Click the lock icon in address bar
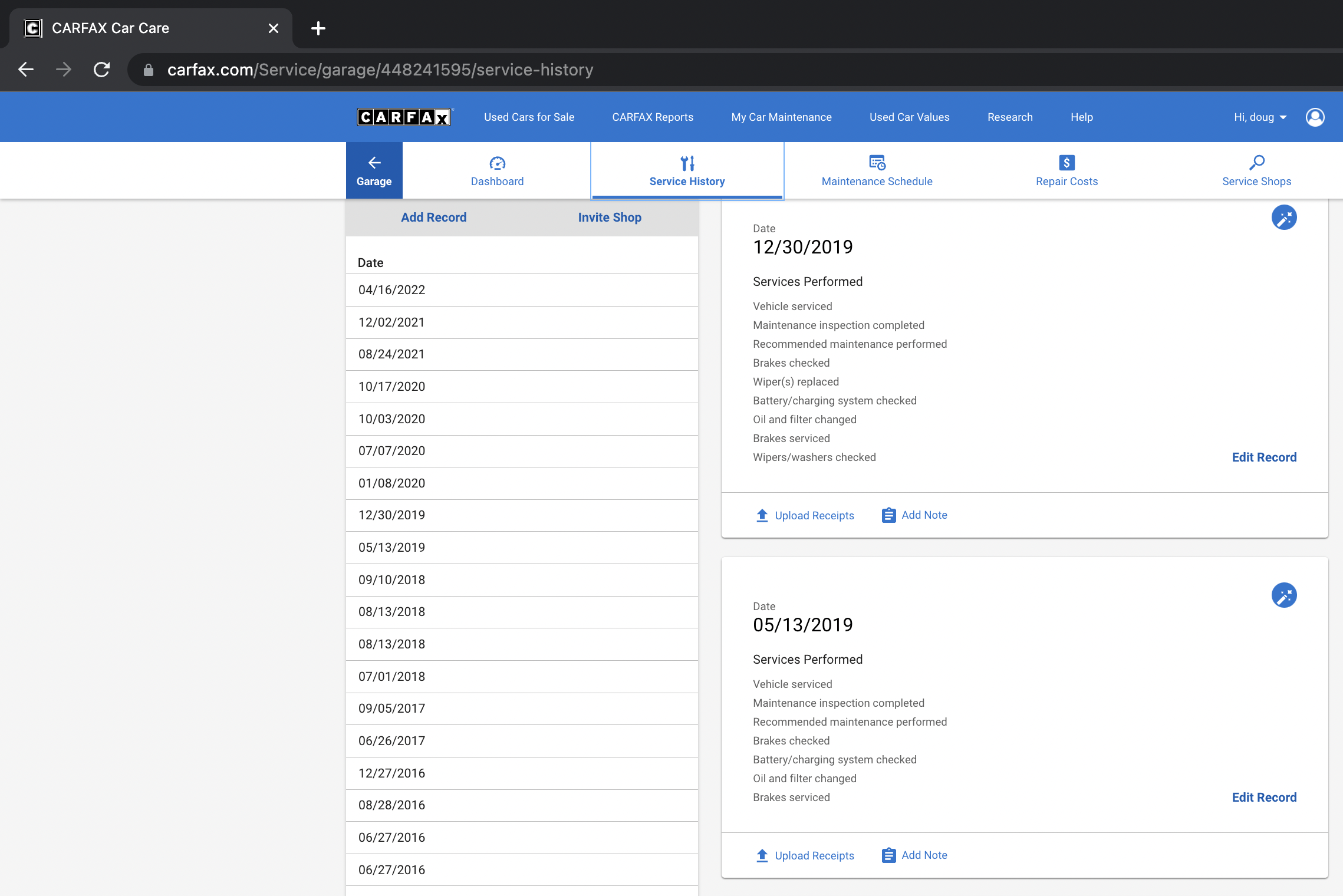This screenshot has width=1343, height=896. [x=149, y=70]
